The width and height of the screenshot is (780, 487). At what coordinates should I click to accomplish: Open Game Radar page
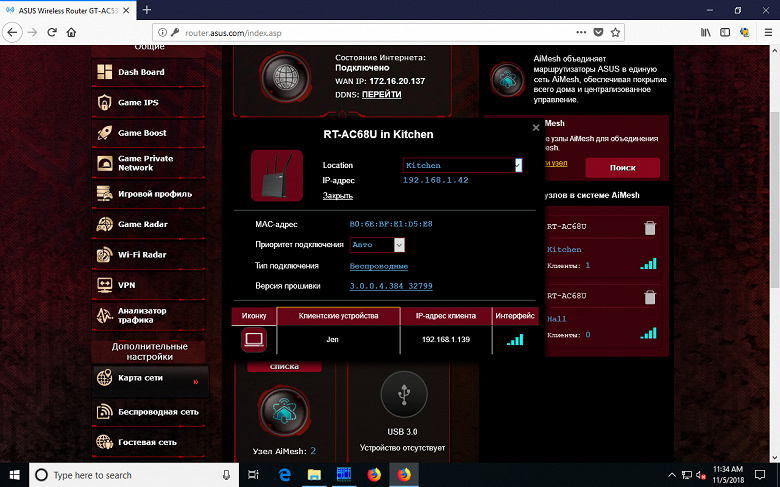(148, 224)
